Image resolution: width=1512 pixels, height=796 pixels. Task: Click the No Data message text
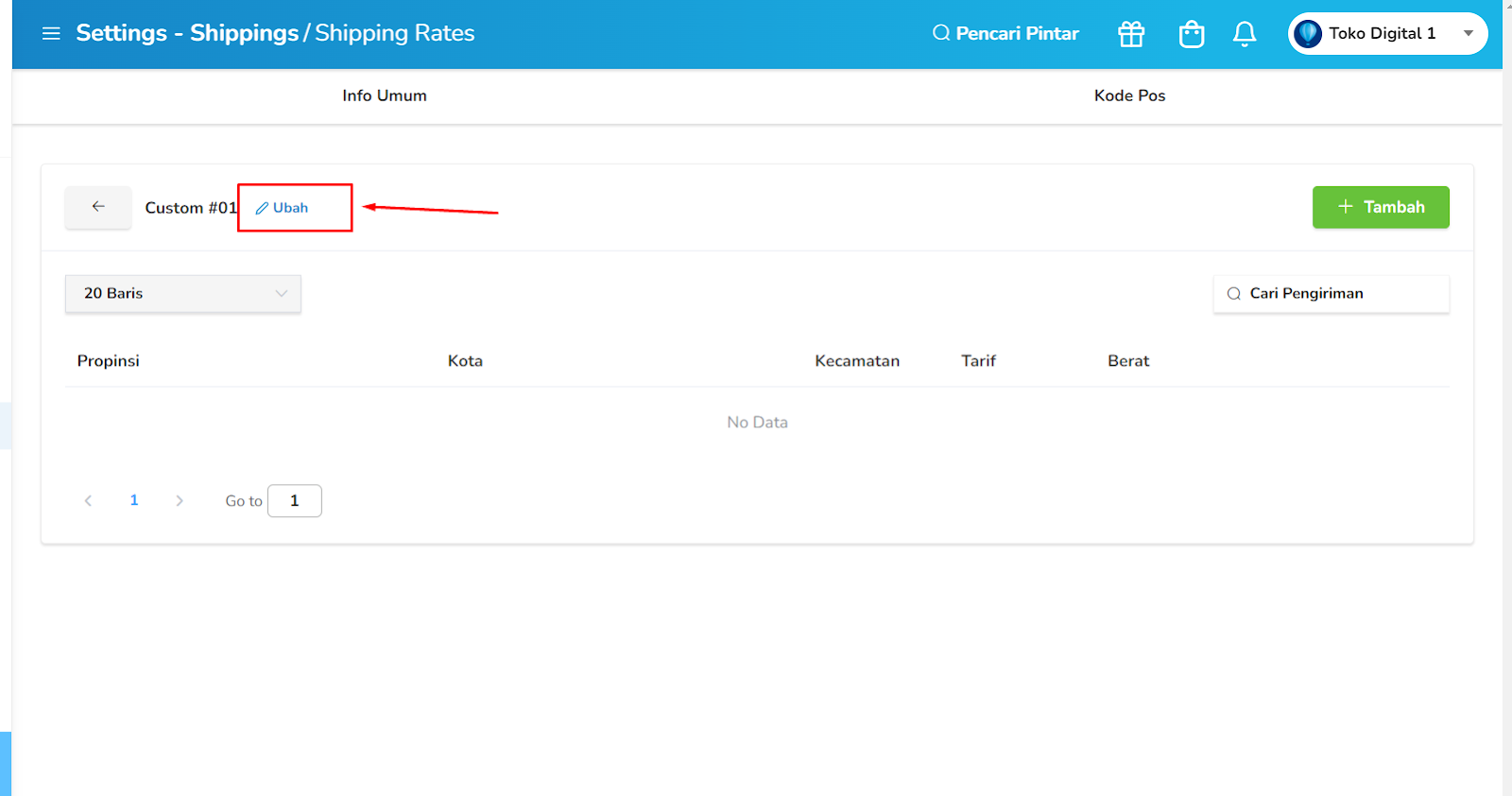(x=757, y=423)
